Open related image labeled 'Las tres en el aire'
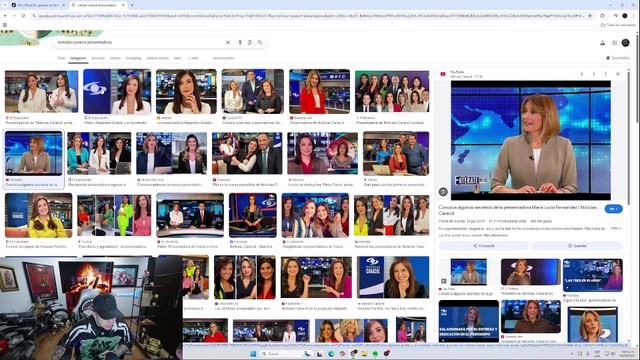 [593, 275]
